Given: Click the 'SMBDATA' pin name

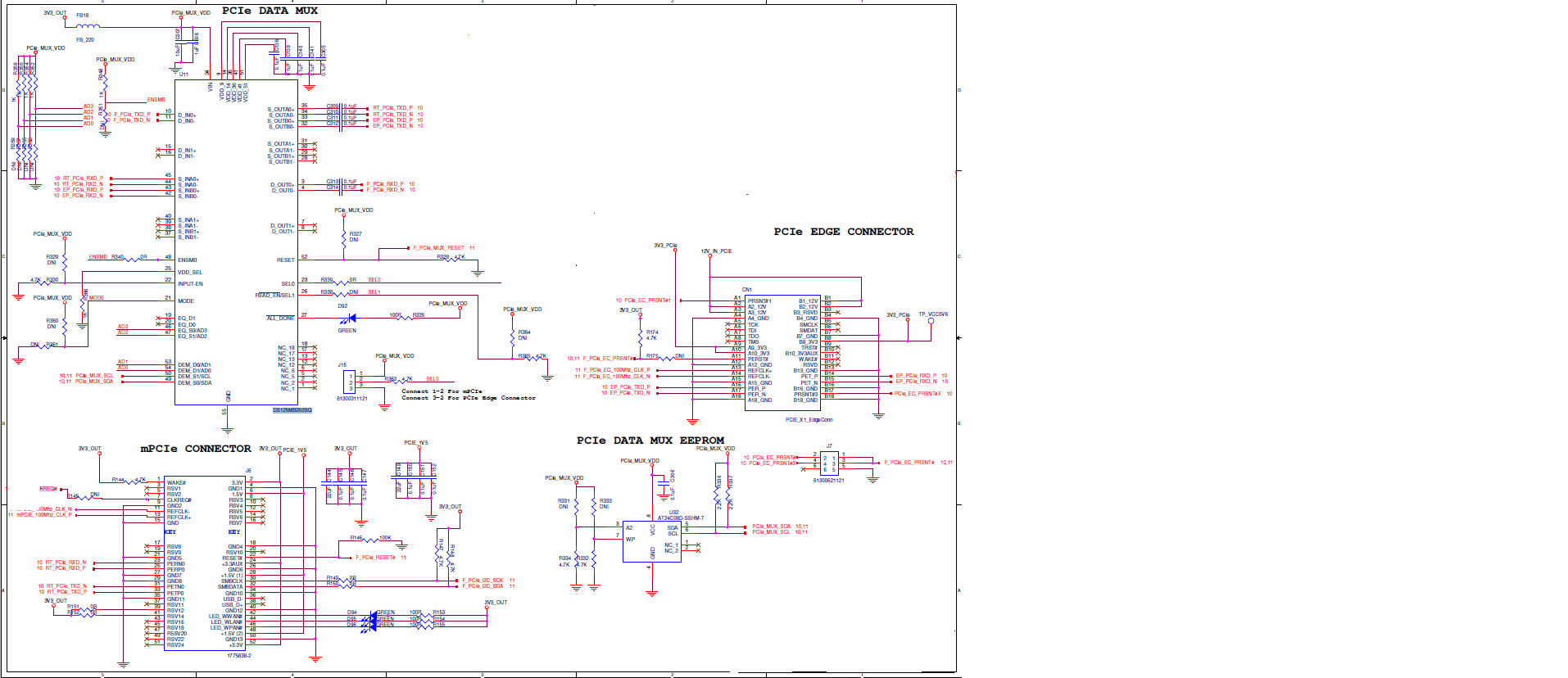Looking at the screenshot, I should click(x=230, y=587).
